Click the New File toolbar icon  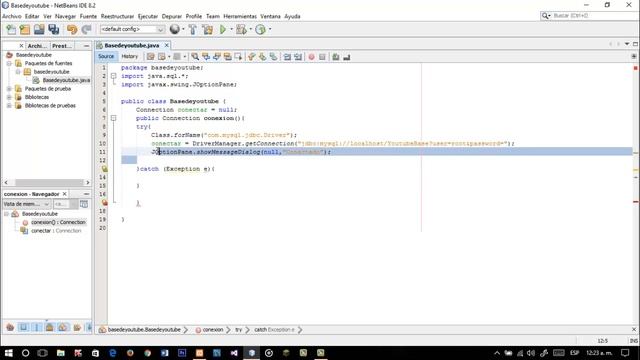point(11,29)
